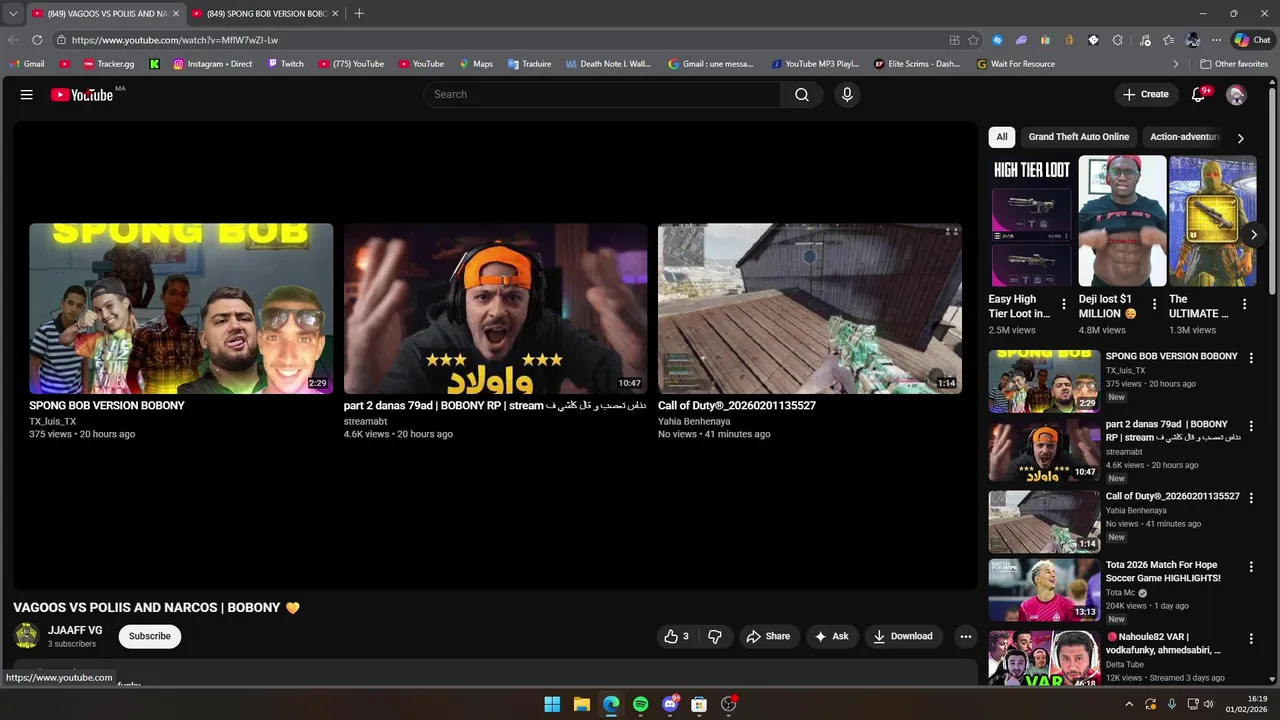Open Maps bookmark

point(476,64)
